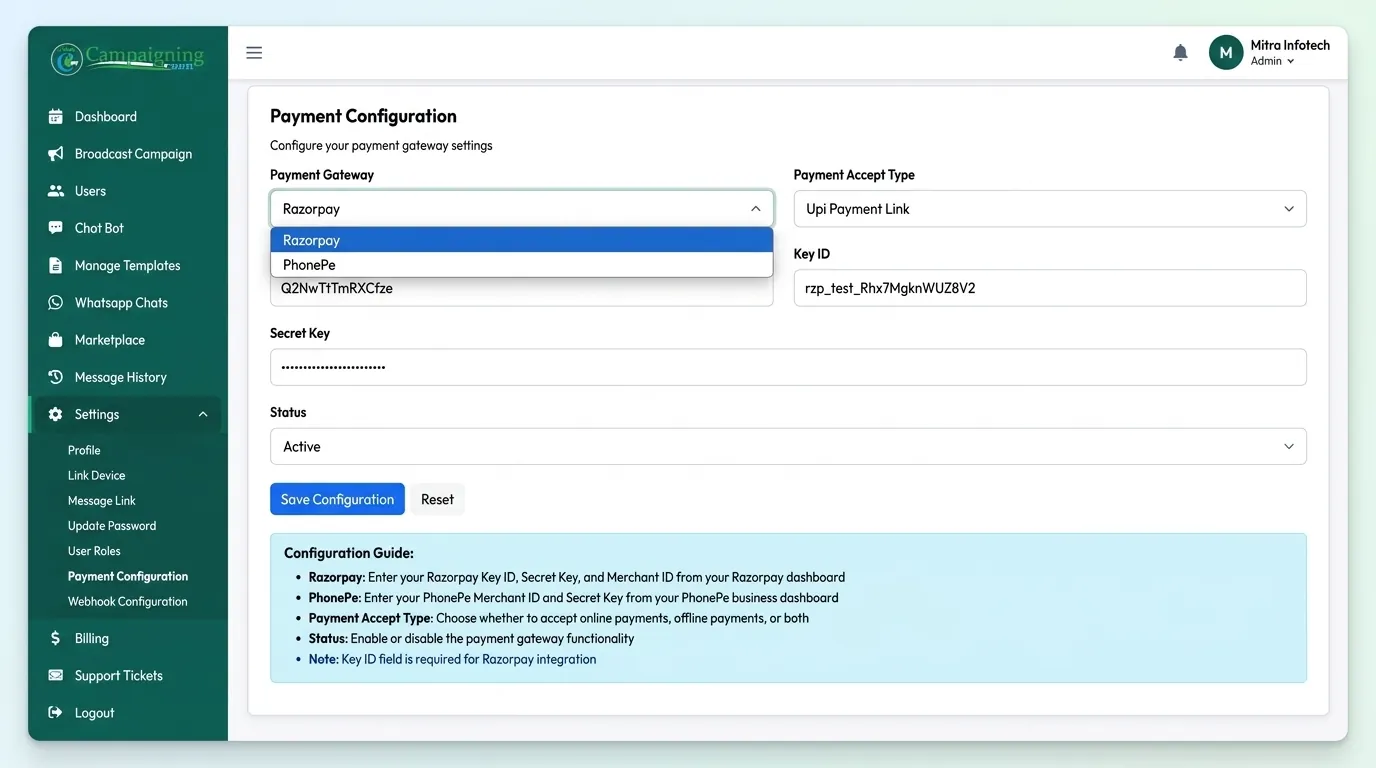
Task: Focus the field containing Q2NwTtTmRXCfze
Action: coord(521,290)
